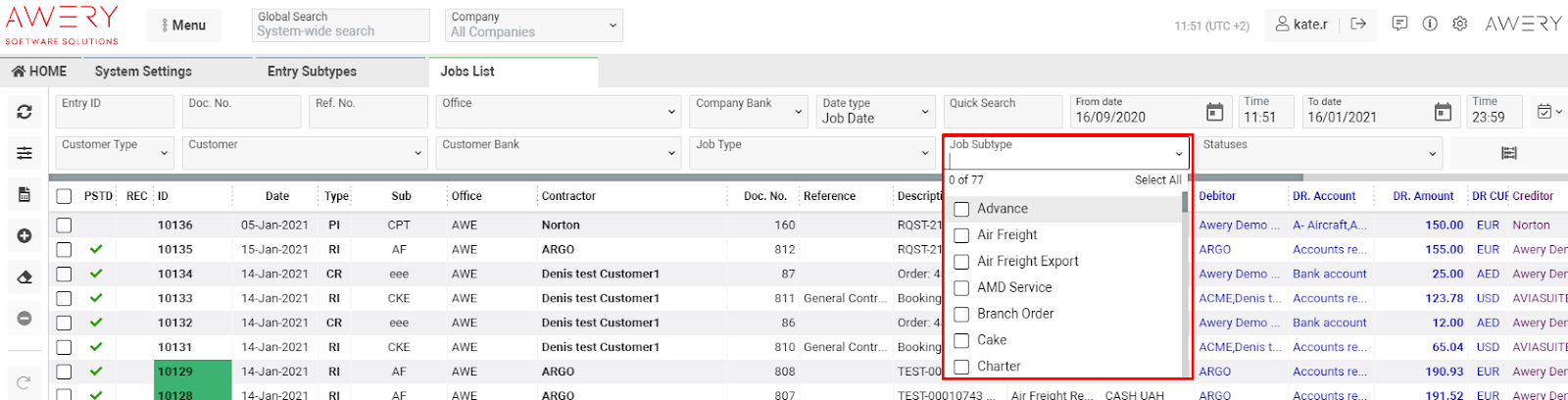Open the chat messages icon in header
This screenshot has width=1568, height=400.
tap(1399, 25)
